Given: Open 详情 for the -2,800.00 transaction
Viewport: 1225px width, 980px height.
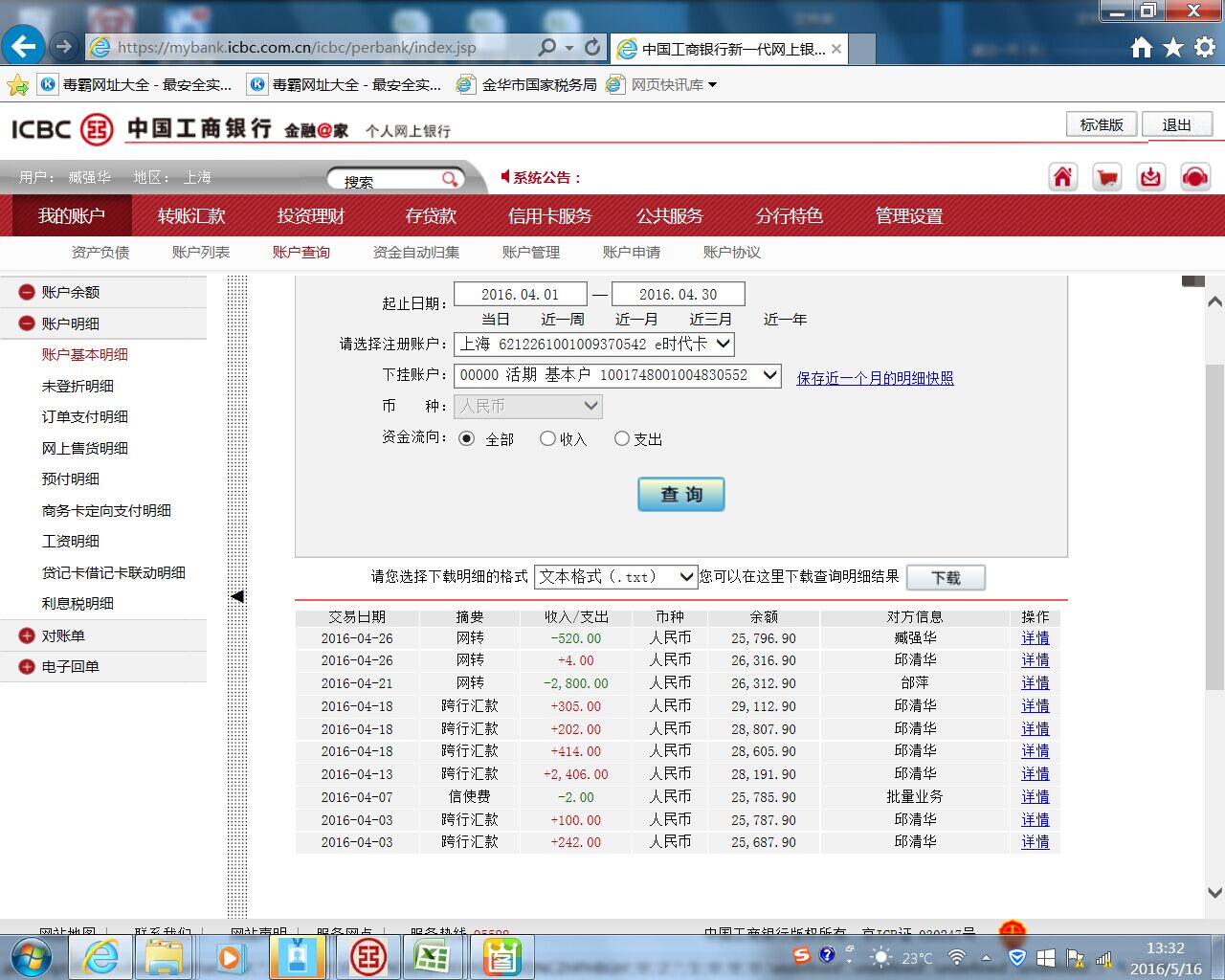Looking at the screenshot, I should (x=1035, y=682).
